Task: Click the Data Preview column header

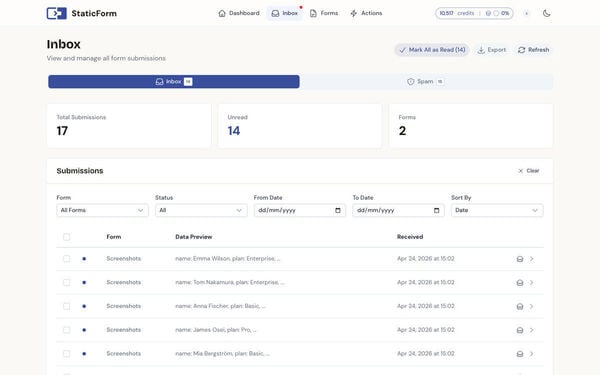Action: (194, 237)
